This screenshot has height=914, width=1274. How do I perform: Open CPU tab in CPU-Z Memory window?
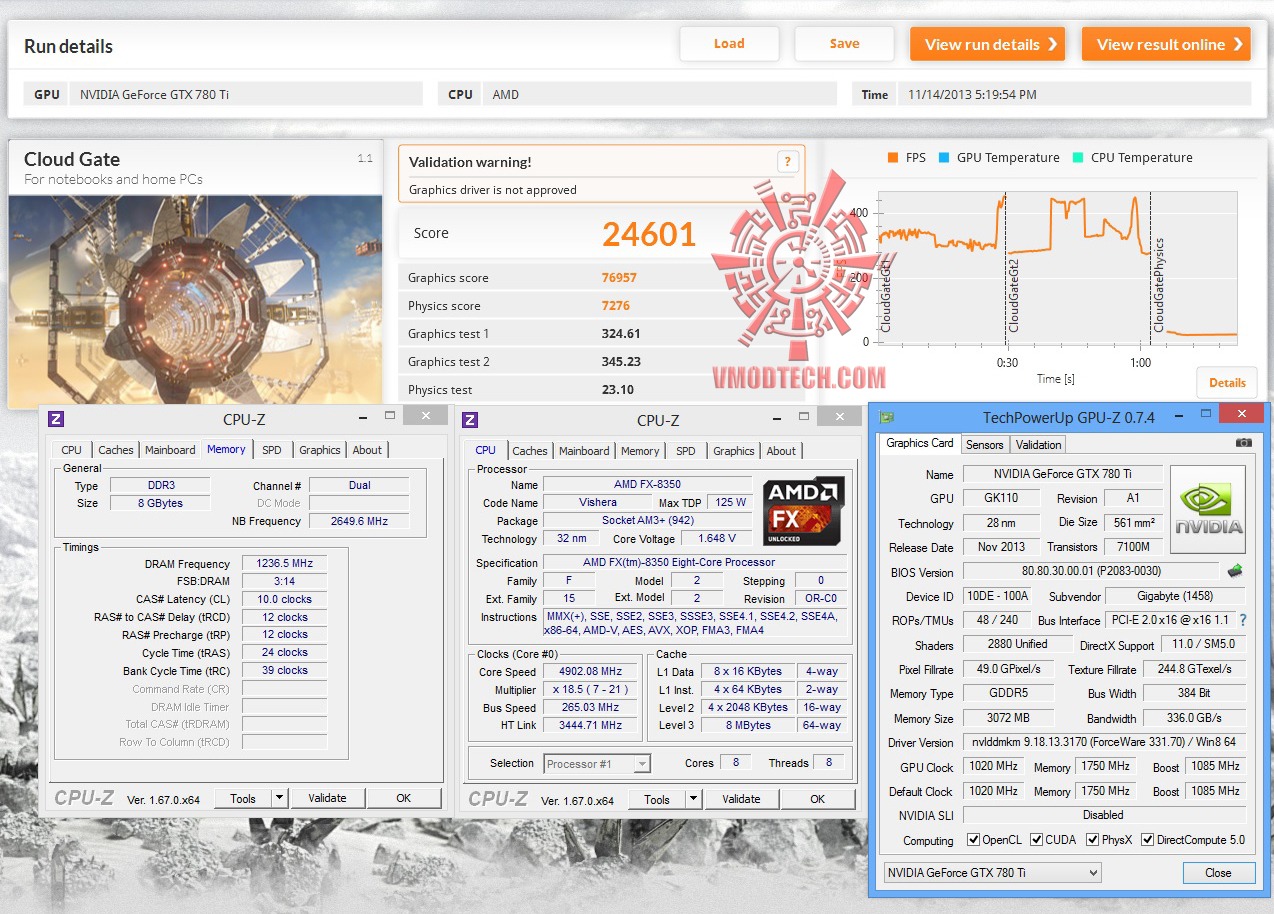[72, 450]
